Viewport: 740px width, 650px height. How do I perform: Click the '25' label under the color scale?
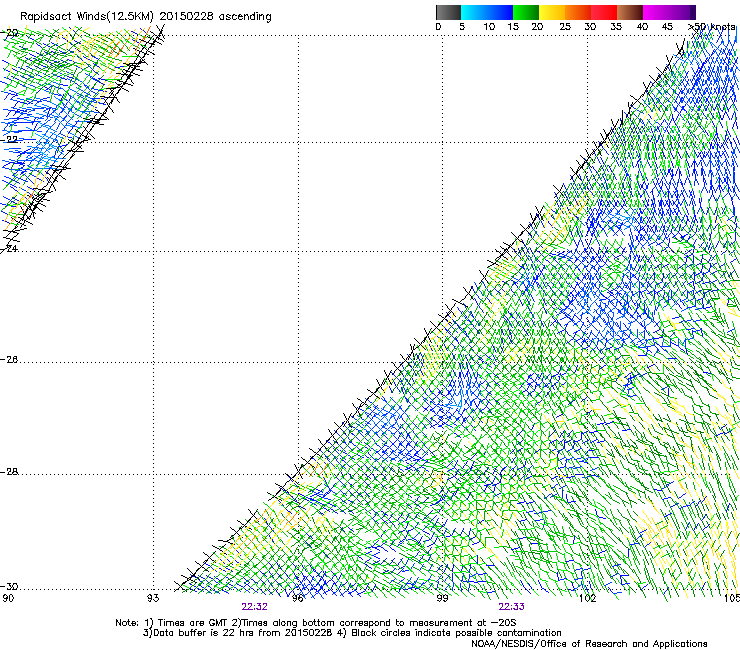pyautogui.click(x=564, y=27)
